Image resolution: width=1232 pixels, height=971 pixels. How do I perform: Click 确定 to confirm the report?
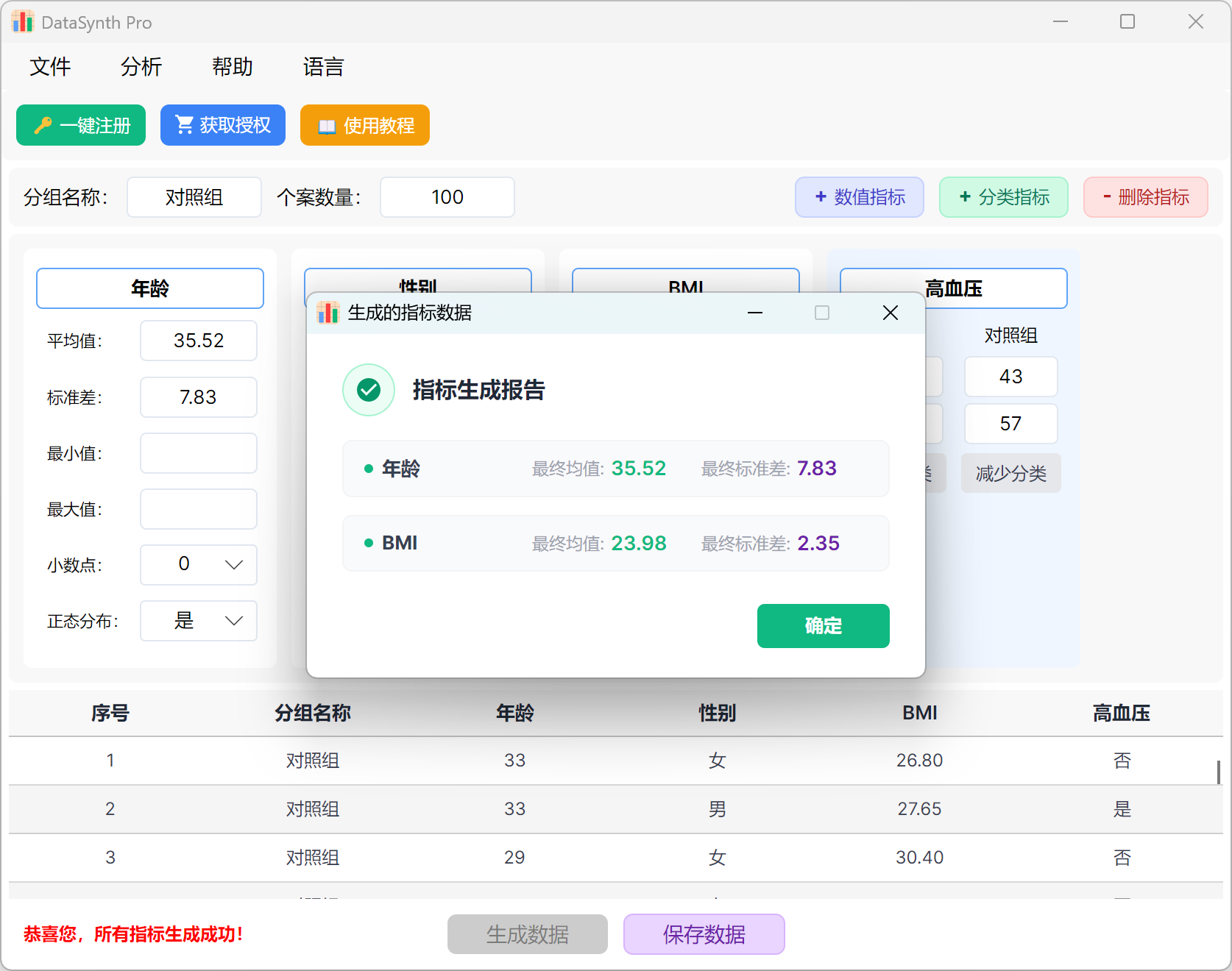824,626
